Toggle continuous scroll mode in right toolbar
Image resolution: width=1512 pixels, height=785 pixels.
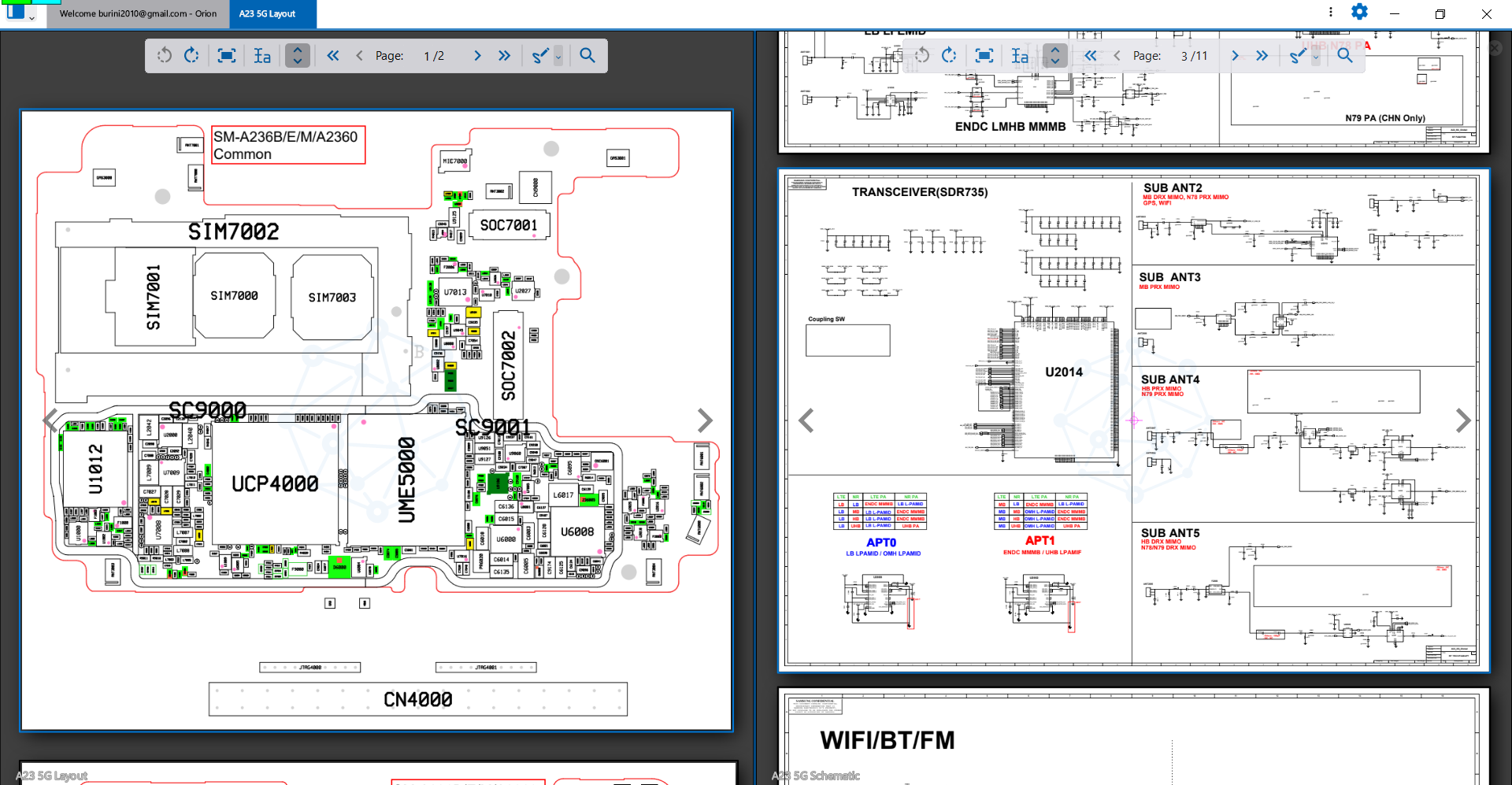point(1055,56)
